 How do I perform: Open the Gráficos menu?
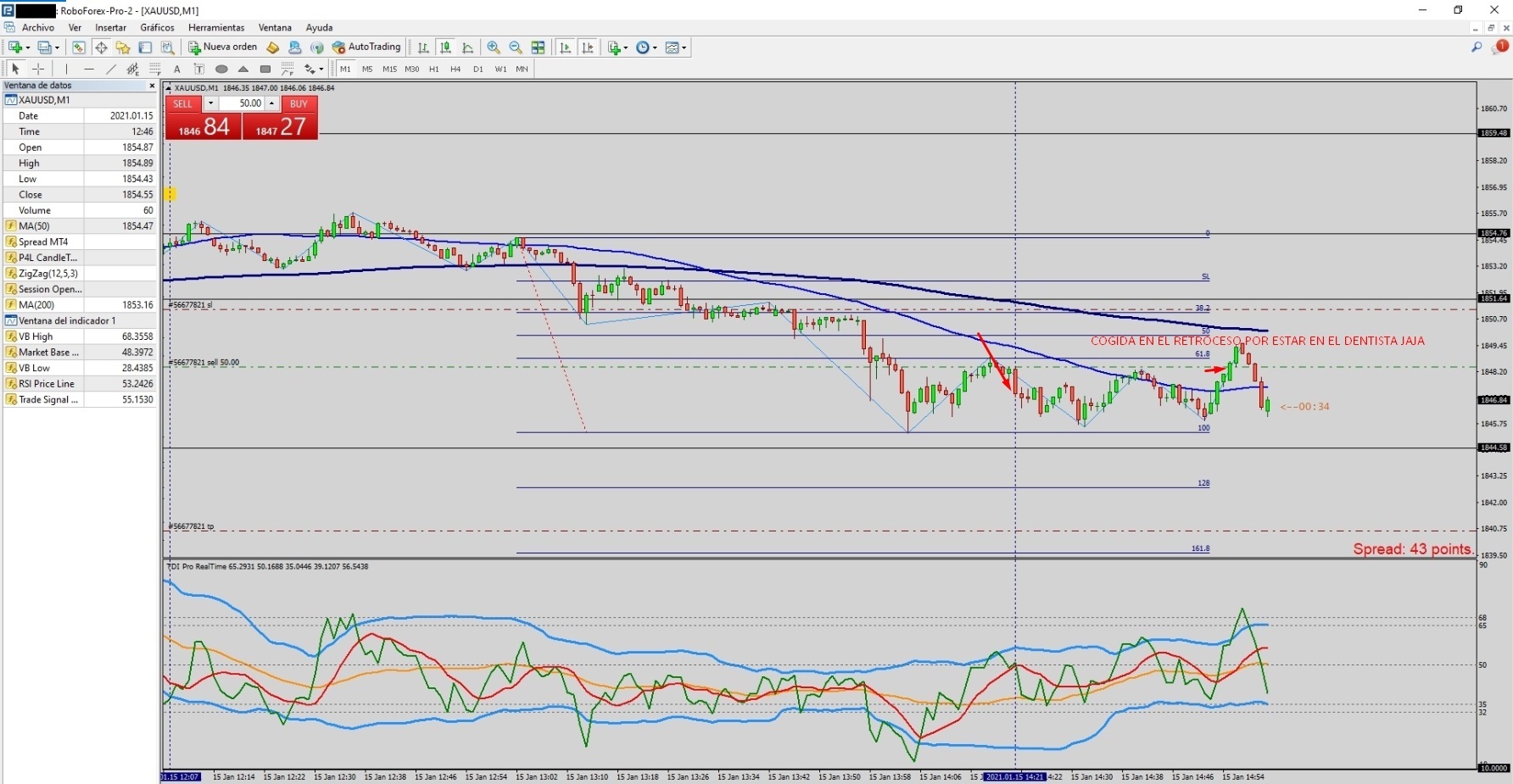click(157, 28)
